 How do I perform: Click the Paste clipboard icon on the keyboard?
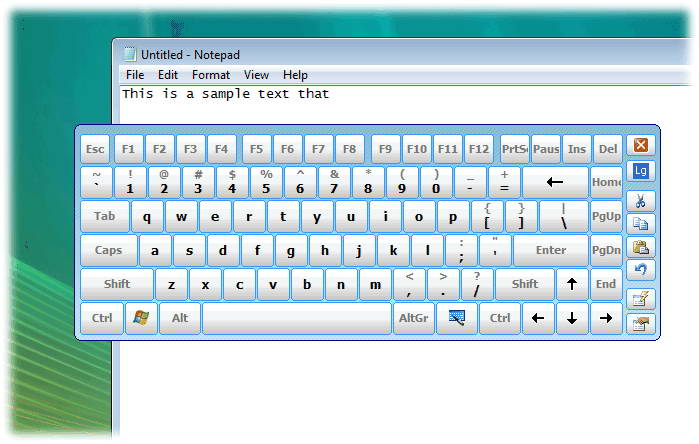(641, 247)
